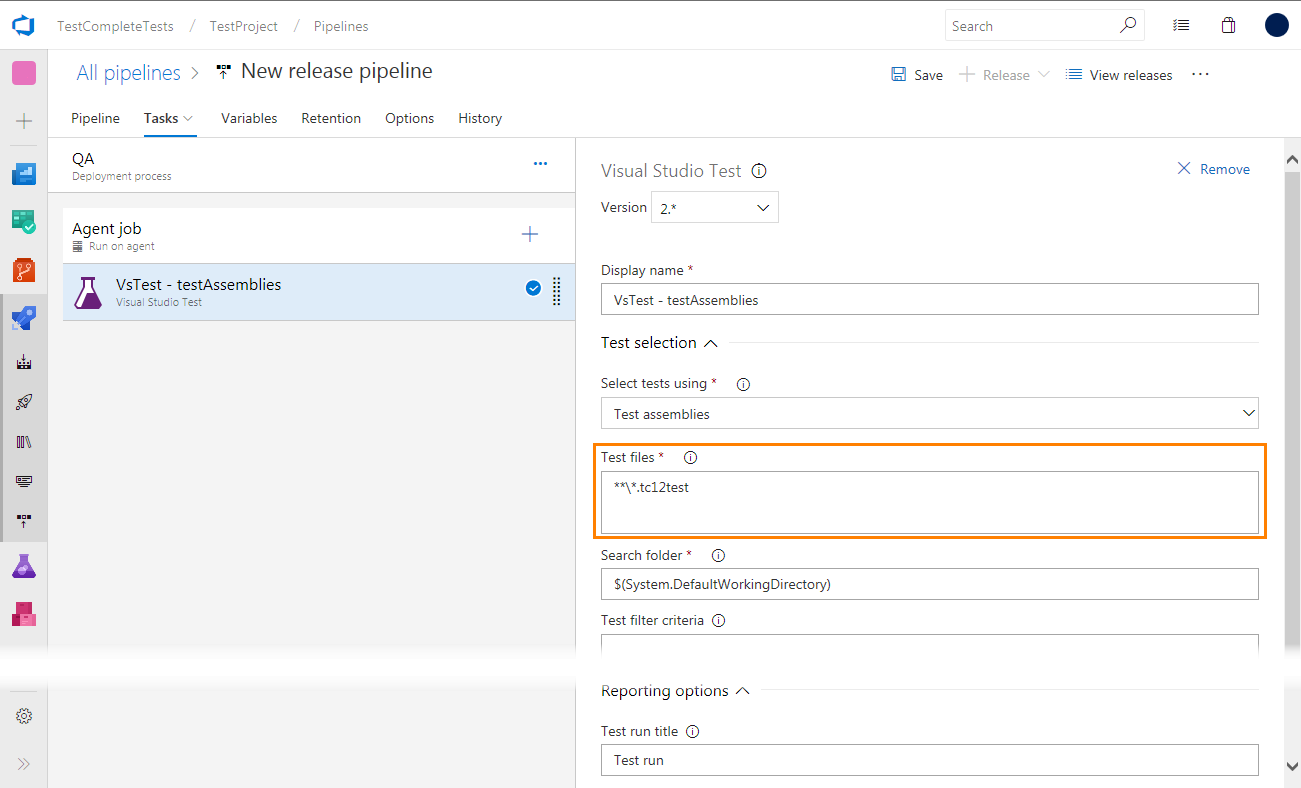Open the Test Plans flask icon

(24, 566)
